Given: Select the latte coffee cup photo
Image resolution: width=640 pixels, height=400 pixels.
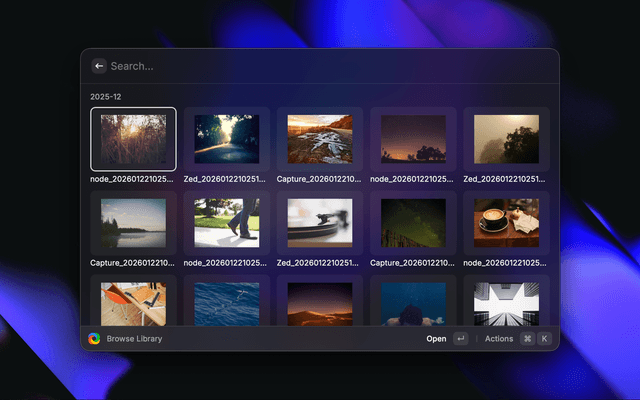Looking at the screenshot, I should [x=507, y=222].
